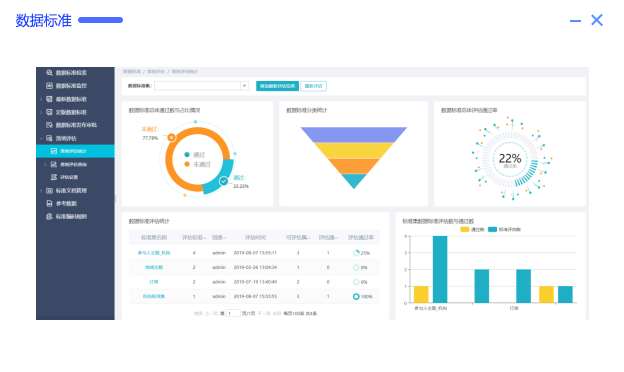Click the 数据标准检索 search icon in the sidebar
Viewport: 624px width, 372px height.
point(49,72)
